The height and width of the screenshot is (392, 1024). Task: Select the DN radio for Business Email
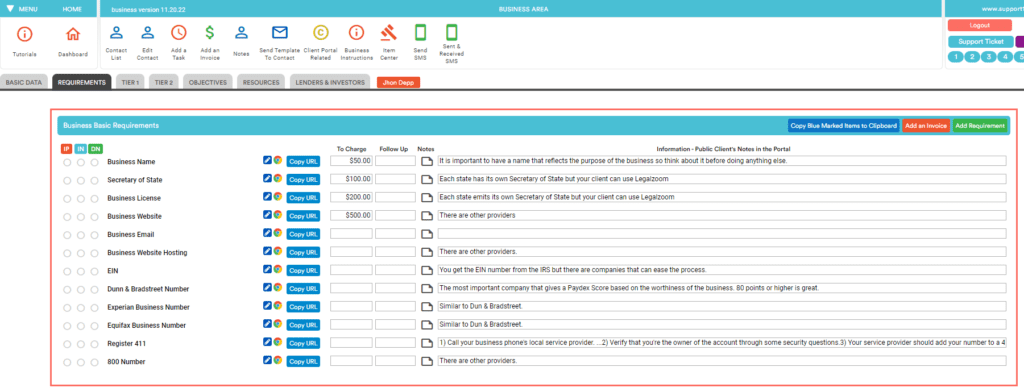95,235
